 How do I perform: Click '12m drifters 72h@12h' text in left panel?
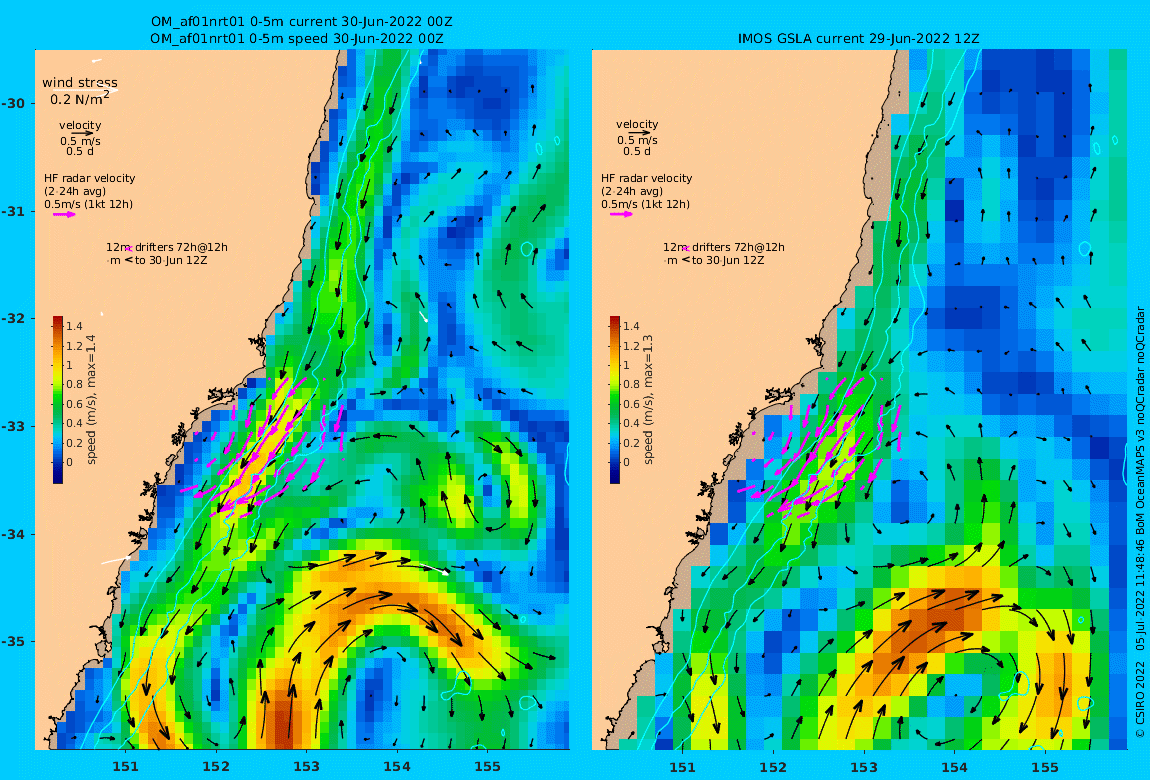166,247
